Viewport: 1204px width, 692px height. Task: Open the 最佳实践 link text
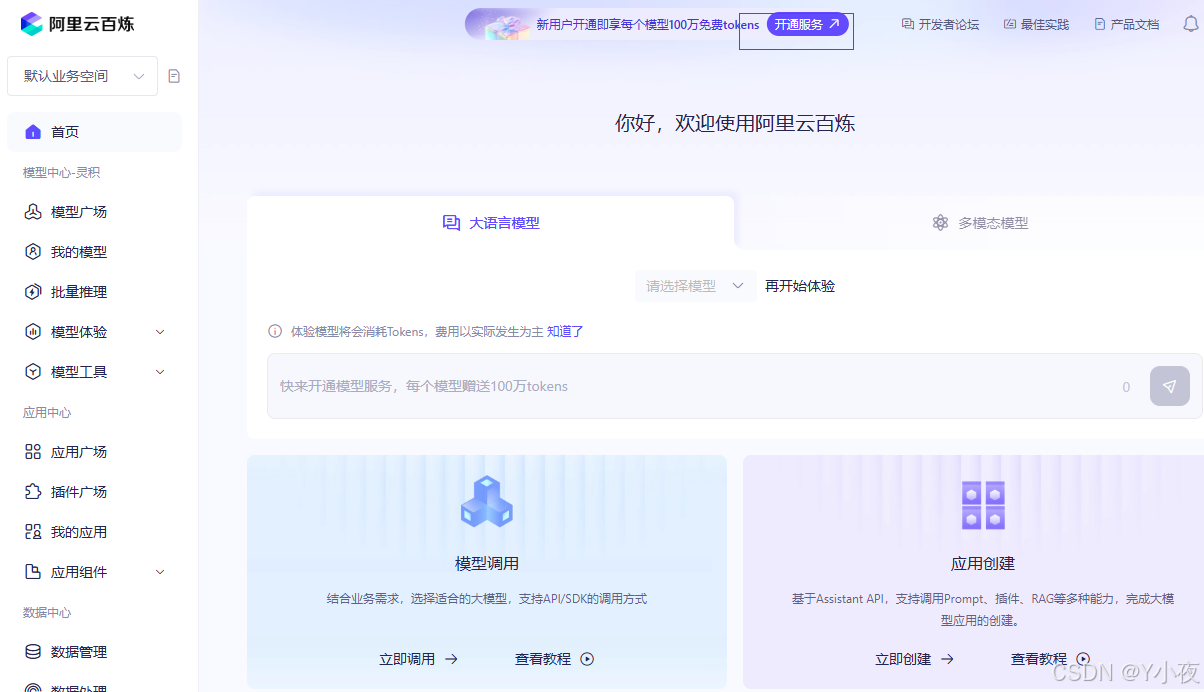[x=1045, y=25]
